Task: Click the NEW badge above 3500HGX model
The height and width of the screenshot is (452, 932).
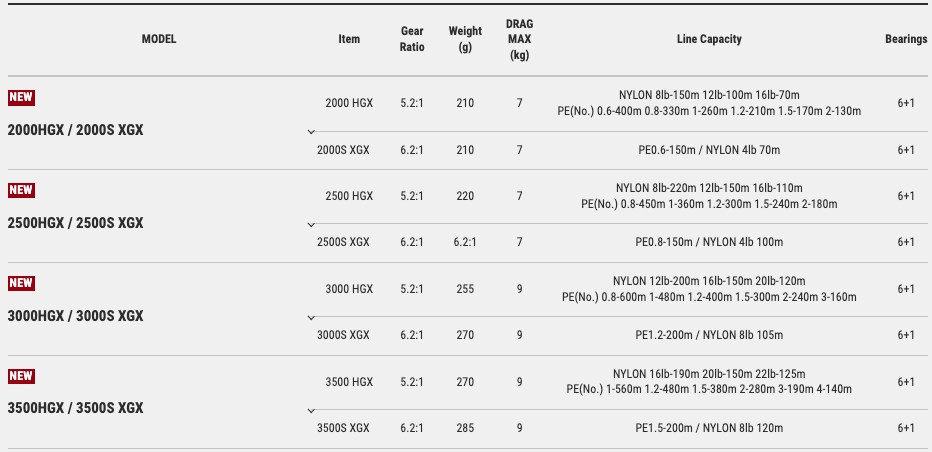Action: tap(21, 376)
